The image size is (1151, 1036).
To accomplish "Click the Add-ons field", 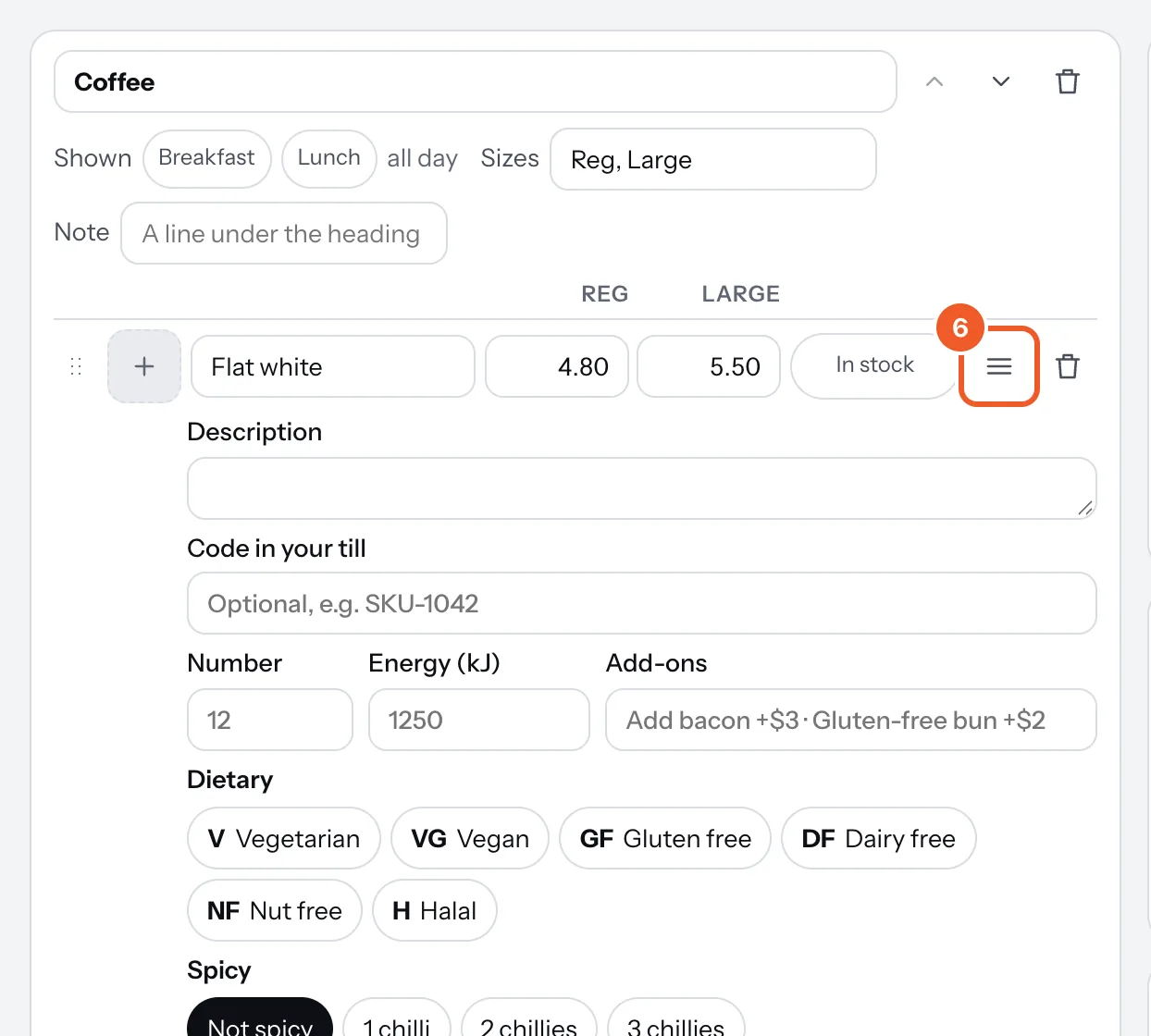I will [x=851, y=720].
